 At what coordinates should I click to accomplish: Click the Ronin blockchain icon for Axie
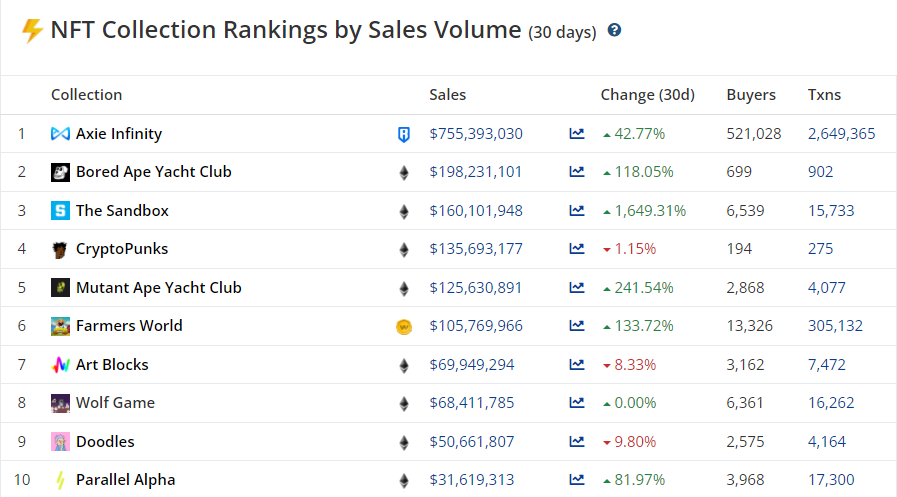(404, 134)
